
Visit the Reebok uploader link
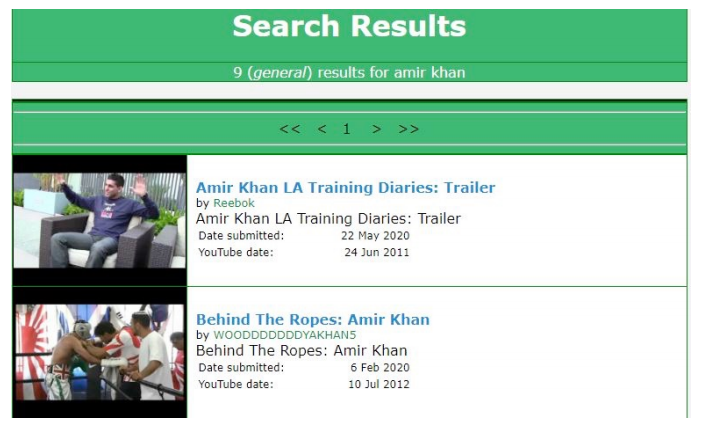click(x=234, y=203)
